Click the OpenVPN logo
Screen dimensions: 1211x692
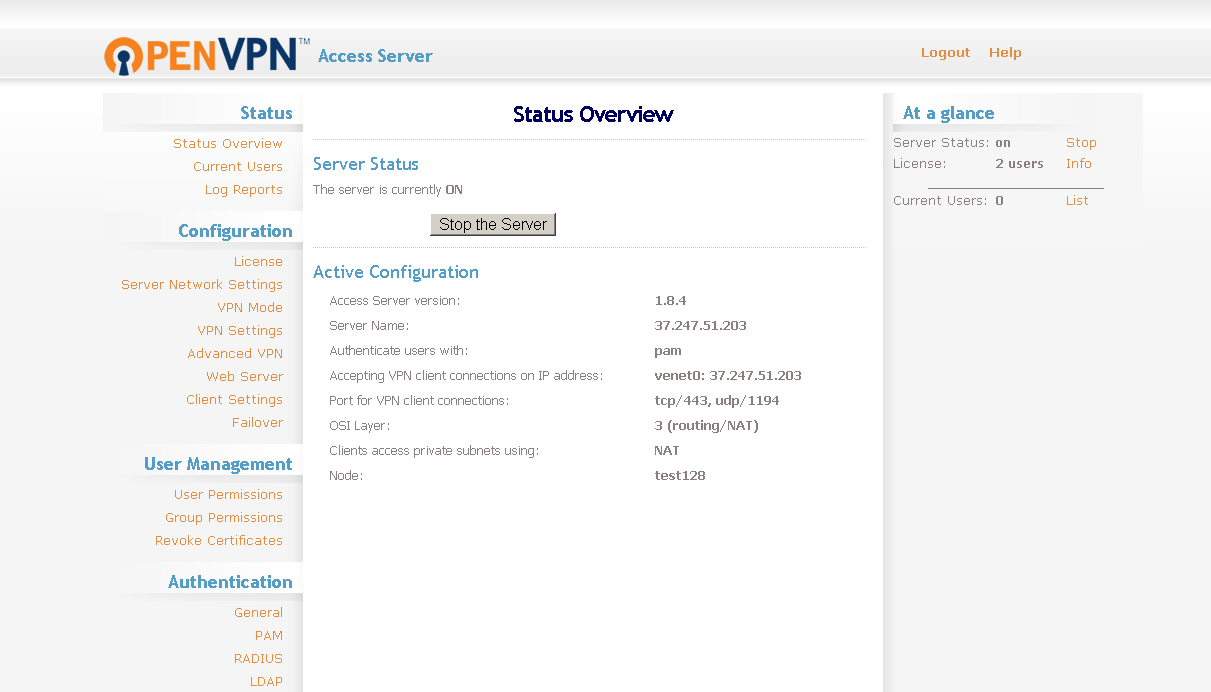pyautogui.click(x=206, y=55)
